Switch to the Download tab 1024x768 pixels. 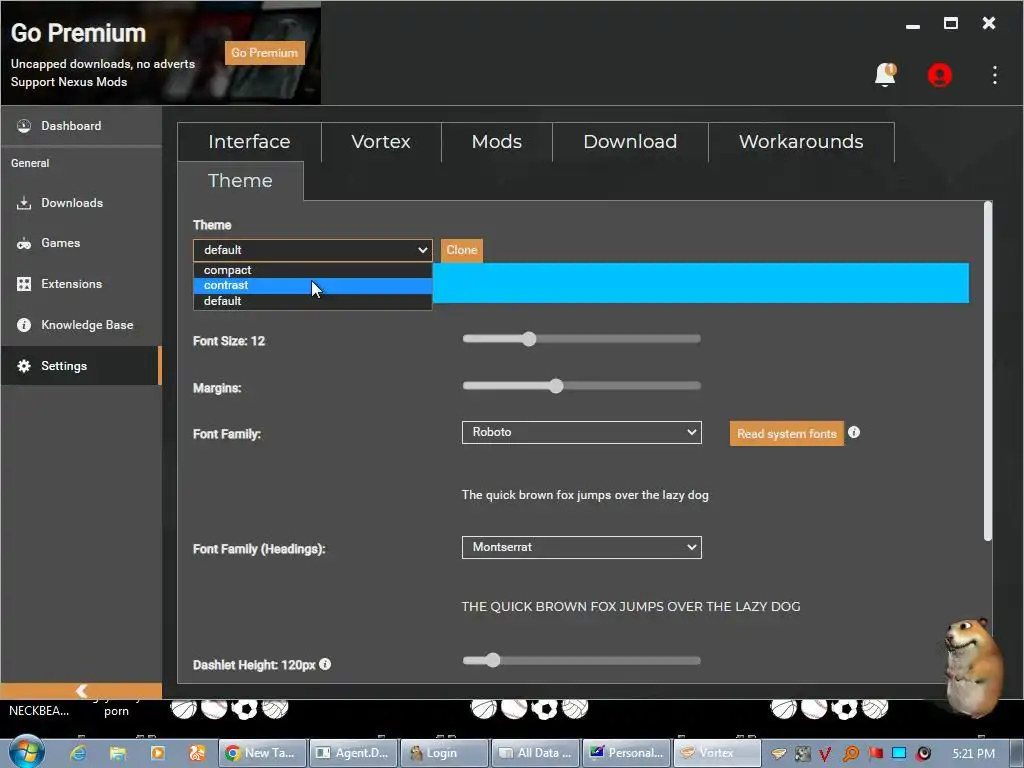pos(630,142)
